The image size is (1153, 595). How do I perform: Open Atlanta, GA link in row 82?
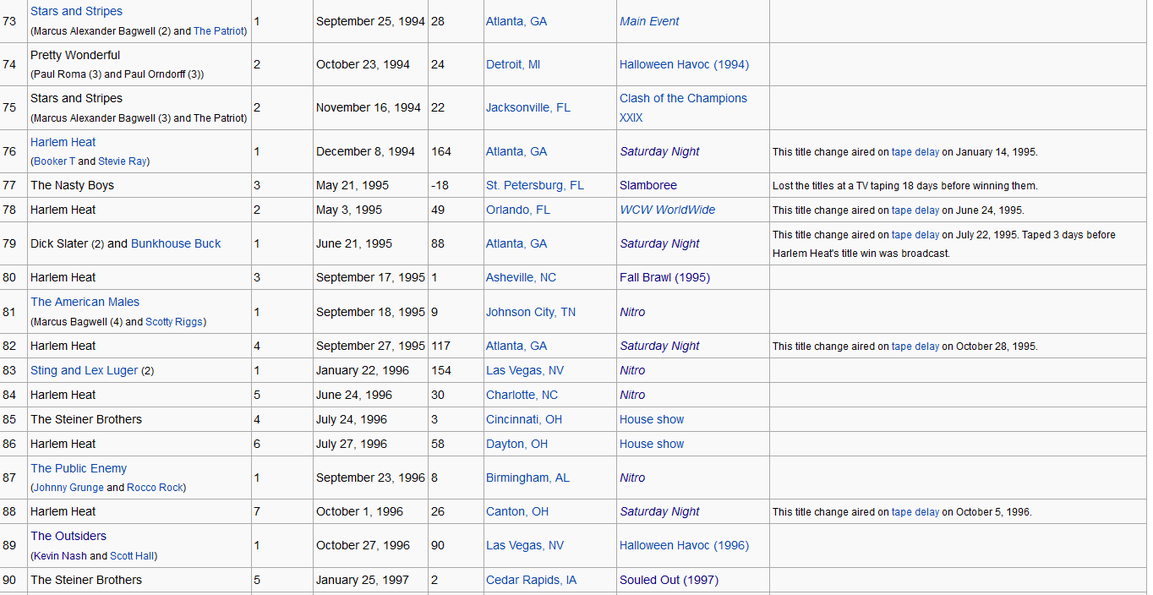tap(516, 346)
